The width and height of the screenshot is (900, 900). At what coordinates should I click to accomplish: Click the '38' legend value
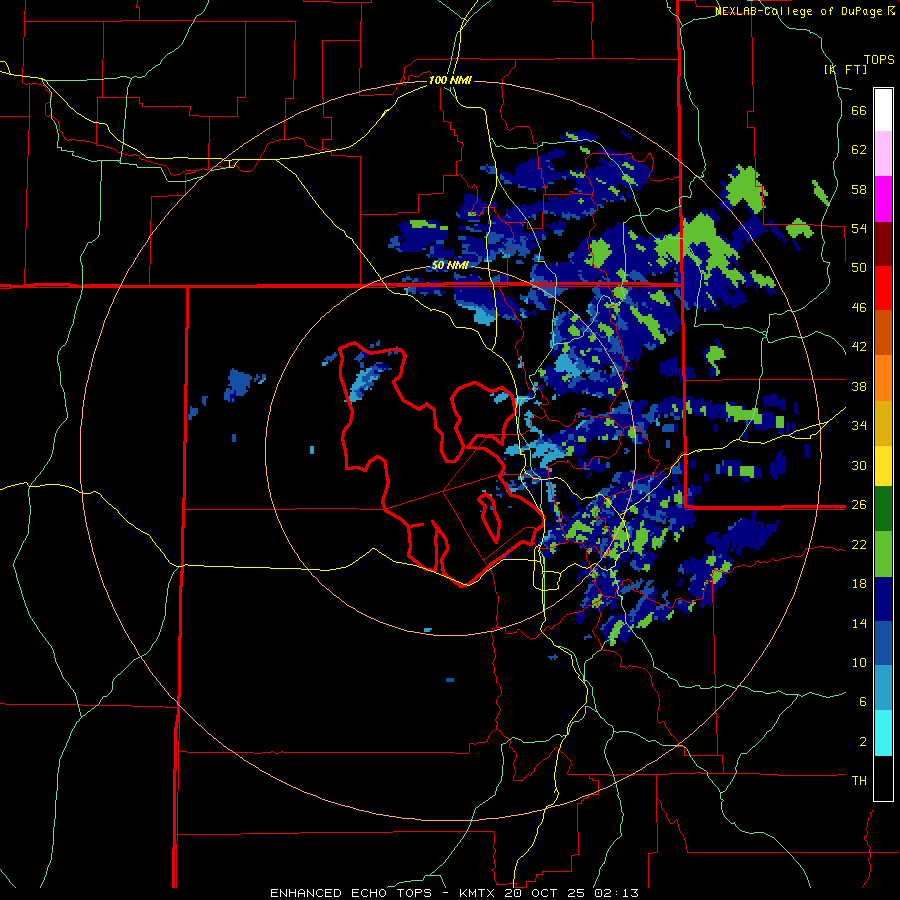(859, 386)
